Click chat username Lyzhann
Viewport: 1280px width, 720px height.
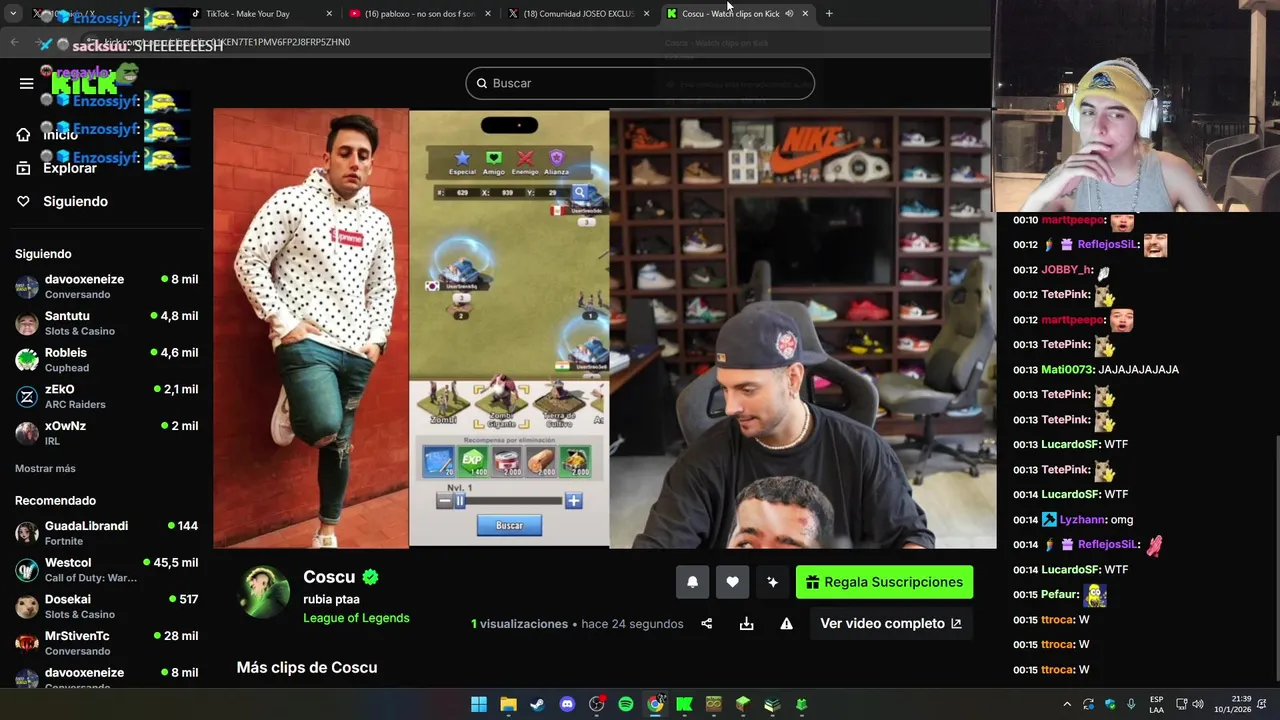tap(1082, 519)
